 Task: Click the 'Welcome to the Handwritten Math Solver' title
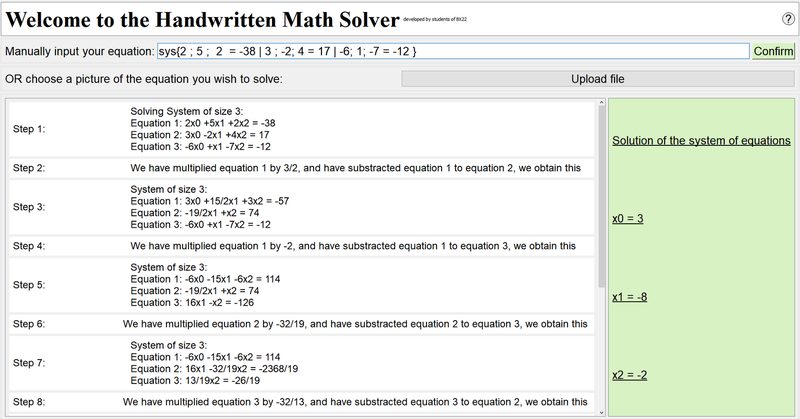pyautogui.click(x=202, y=19)
